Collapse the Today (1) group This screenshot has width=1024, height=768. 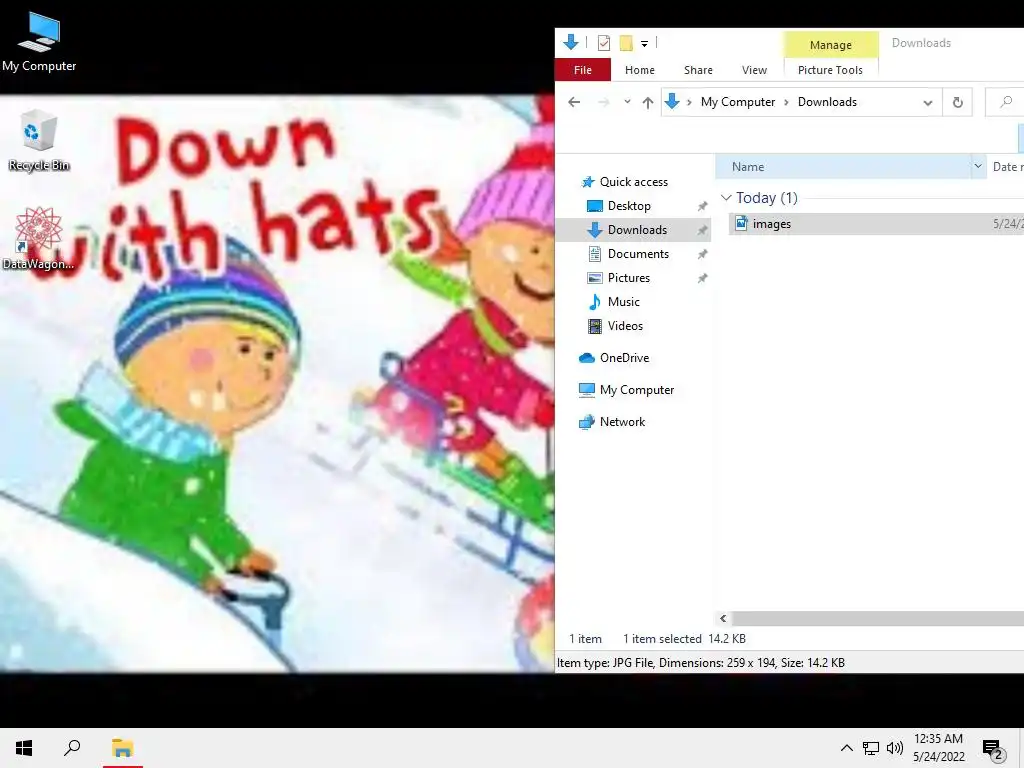pos(726,198)
